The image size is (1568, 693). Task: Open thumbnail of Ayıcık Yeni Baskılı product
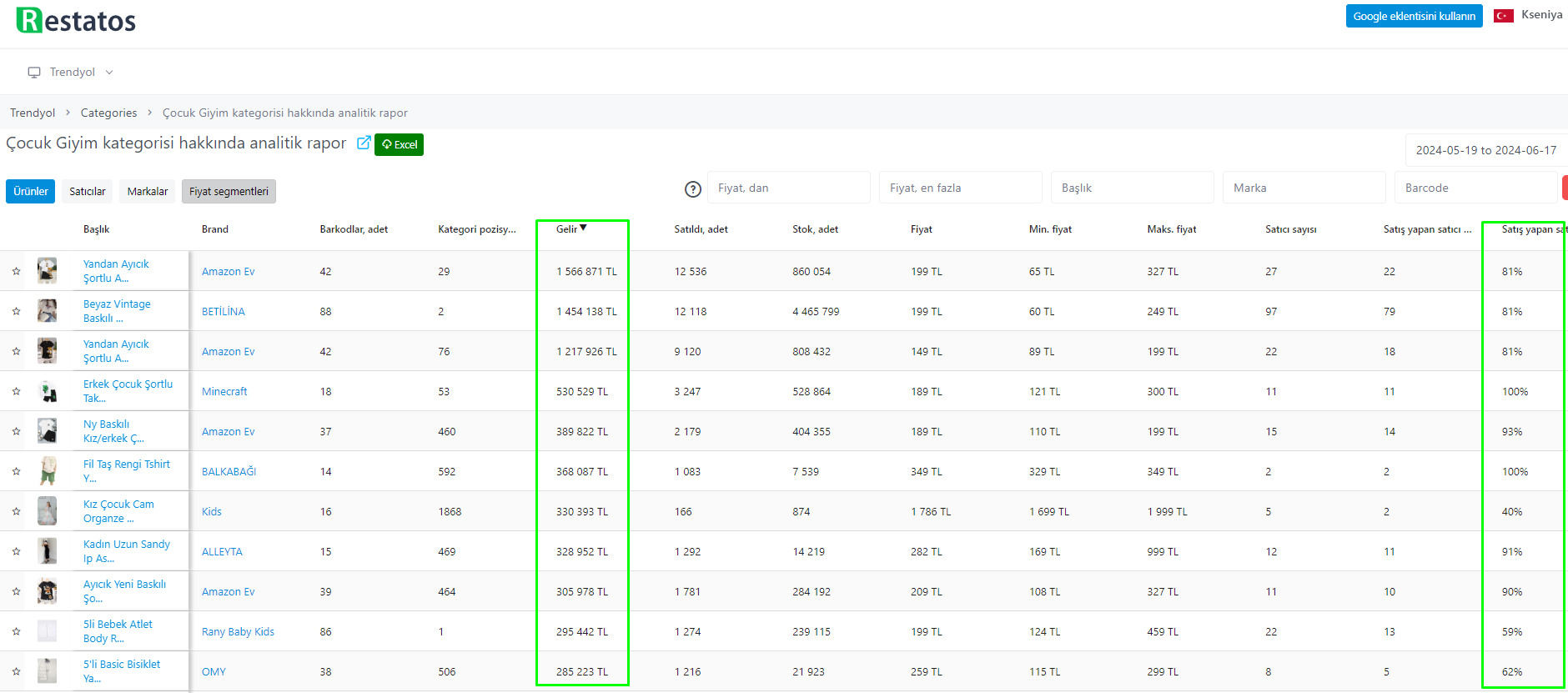click(48, 591)
